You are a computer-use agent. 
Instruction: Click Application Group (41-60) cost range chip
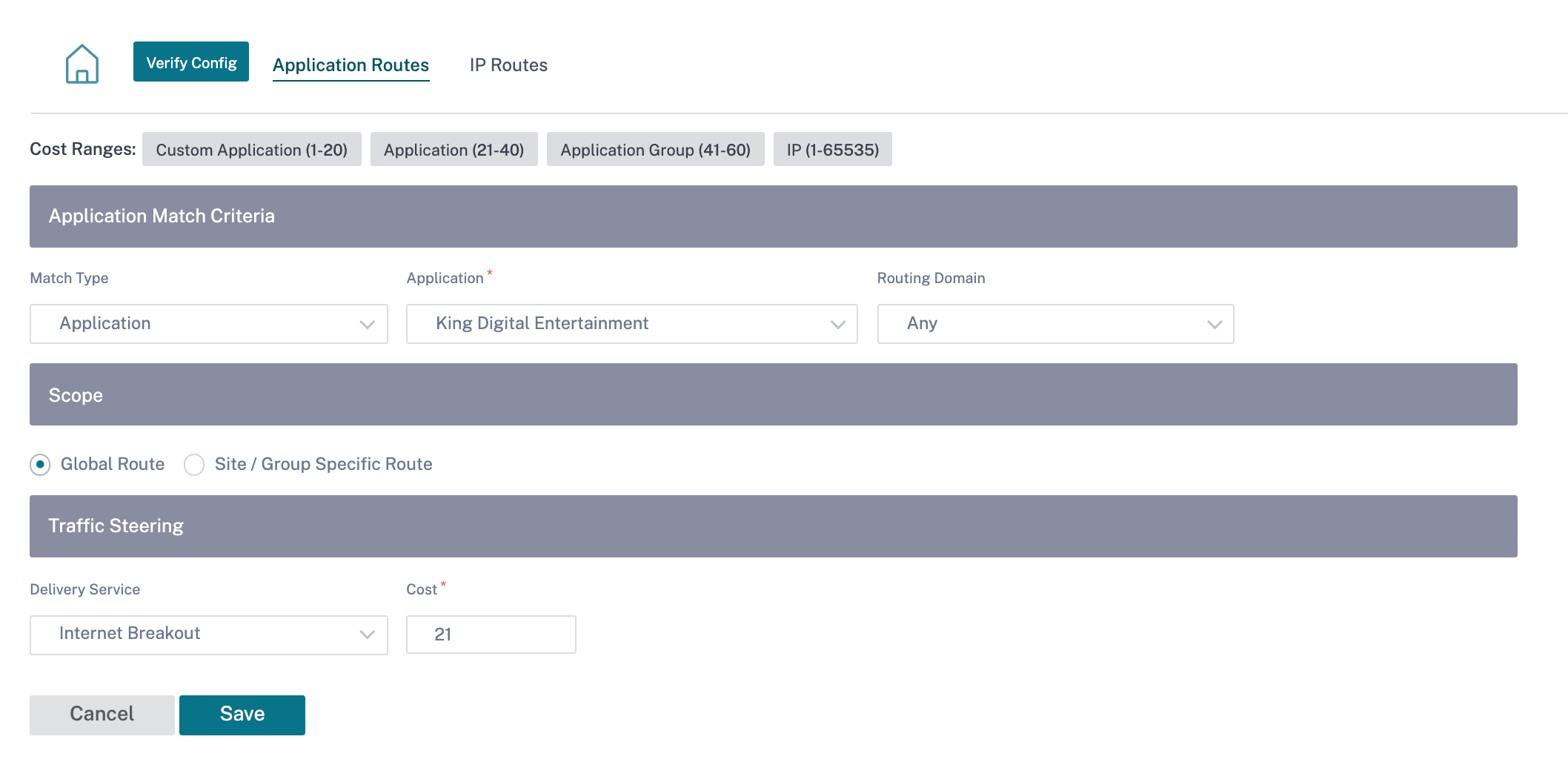(x=656, y=149)
